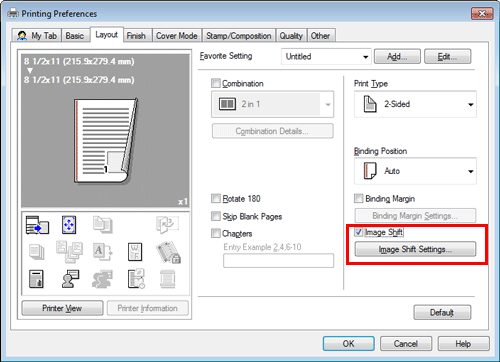500x362 pixels.
Task: Toggle the Rotate 180 checkbox
Action: 216,199
